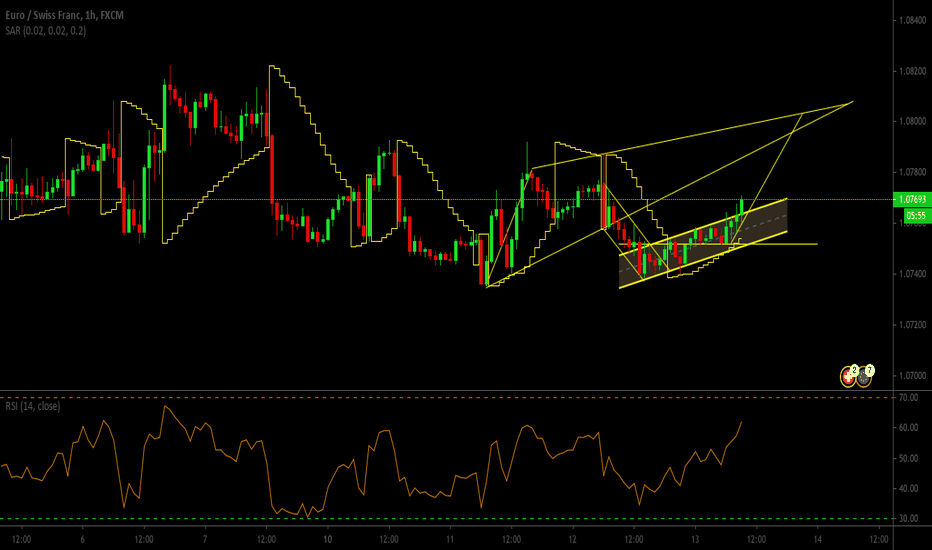Open the Swiss flag economic event marker
932x550 pixels.
point(848,376)
